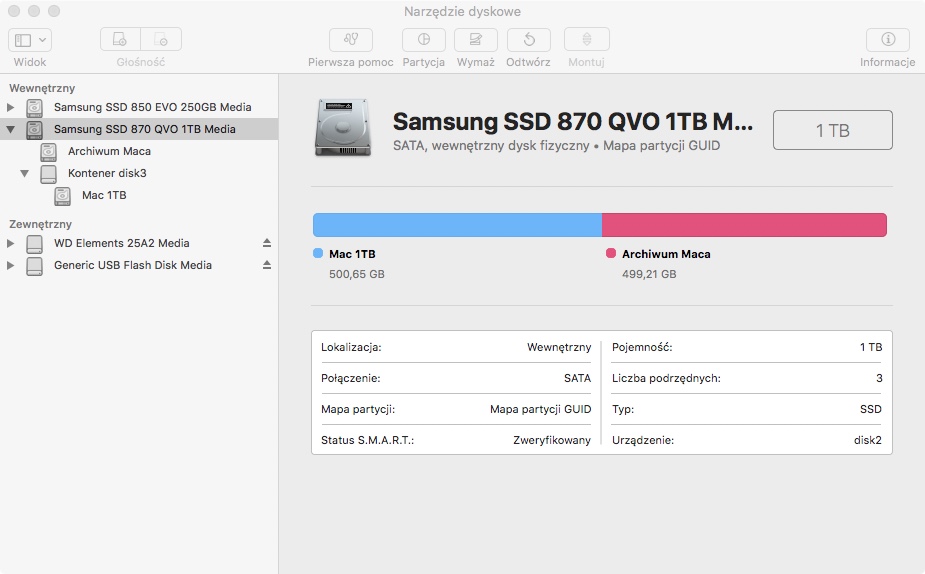Click the Samsung SSD 870 QVO 1TB title
This screenshot has width=925, height=574.
pyautogui.click(x=573, y=122)
